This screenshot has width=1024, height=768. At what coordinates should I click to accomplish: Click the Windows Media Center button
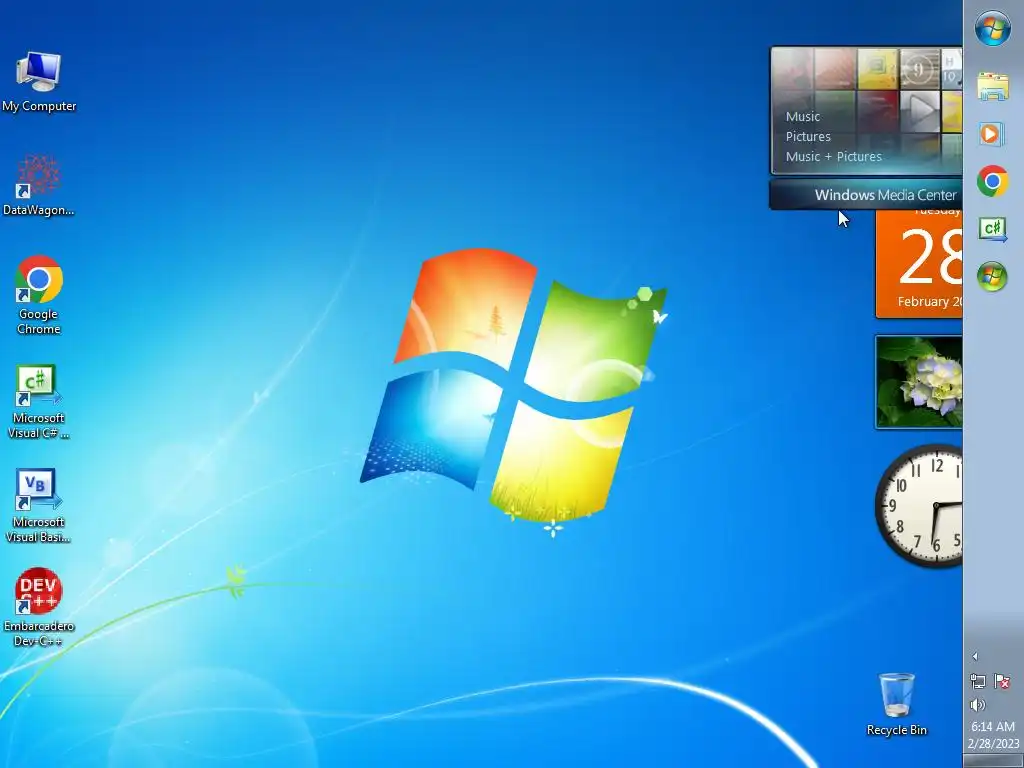tap(866, 195)
